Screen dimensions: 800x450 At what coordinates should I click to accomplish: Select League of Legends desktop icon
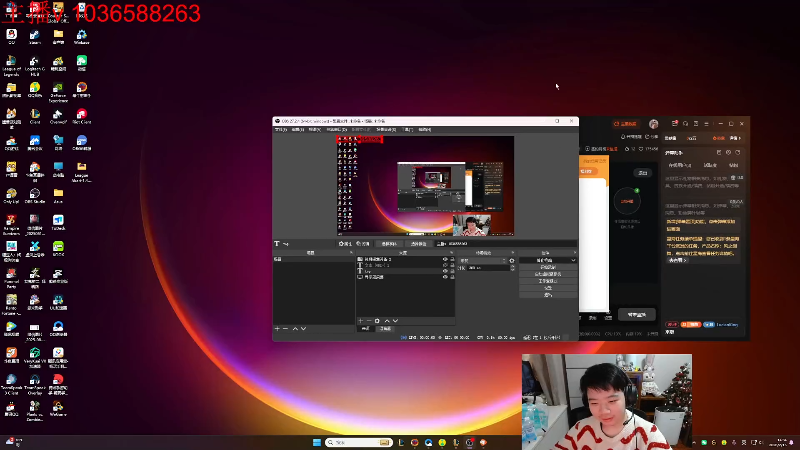(x=11, y=65)
